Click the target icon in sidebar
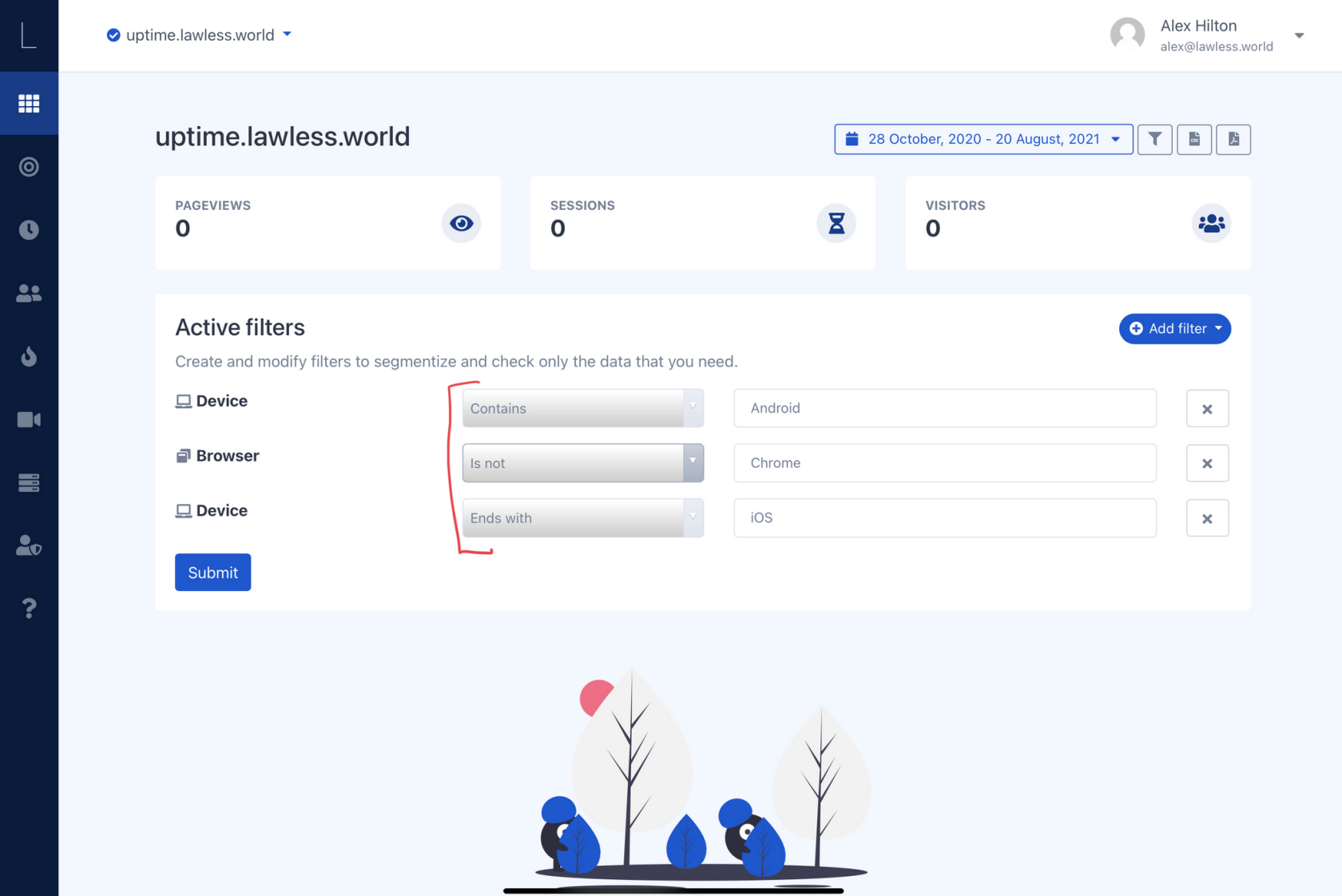The width and height of the screenshot is (1342, 896). pyautogui.click(x=29, y=167)
